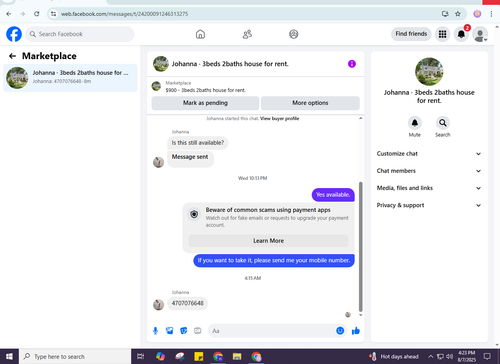The height and width of the screenshot is (364, 500).
Task: Click the 'Is this still available?' message
Action: click(x=198, y=143)
